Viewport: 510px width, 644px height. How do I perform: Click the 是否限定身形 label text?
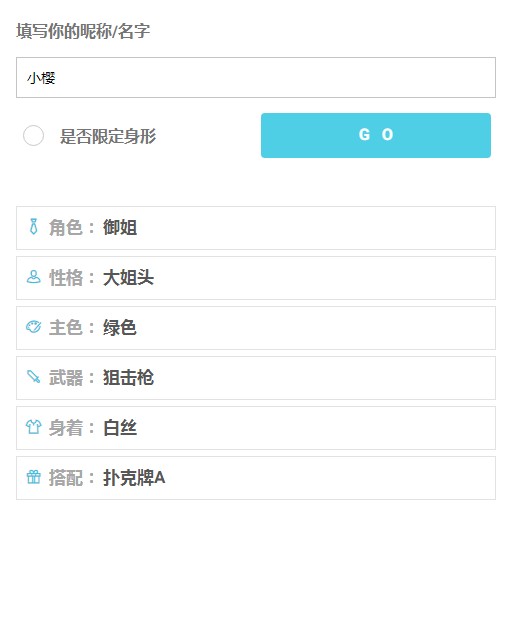click(108, 136)
